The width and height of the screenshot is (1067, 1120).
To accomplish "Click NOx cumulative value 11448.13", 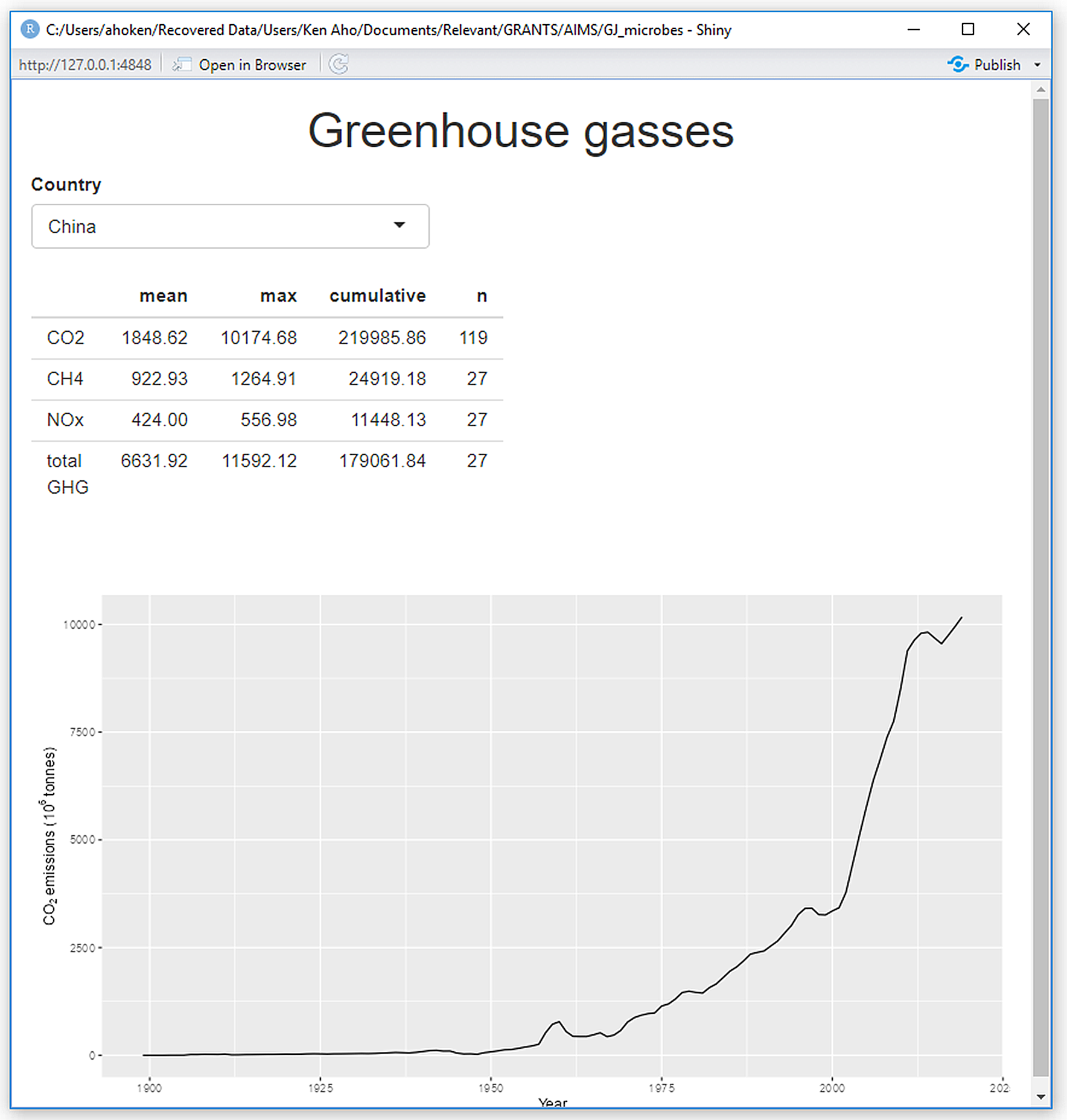I will (389, 419).
